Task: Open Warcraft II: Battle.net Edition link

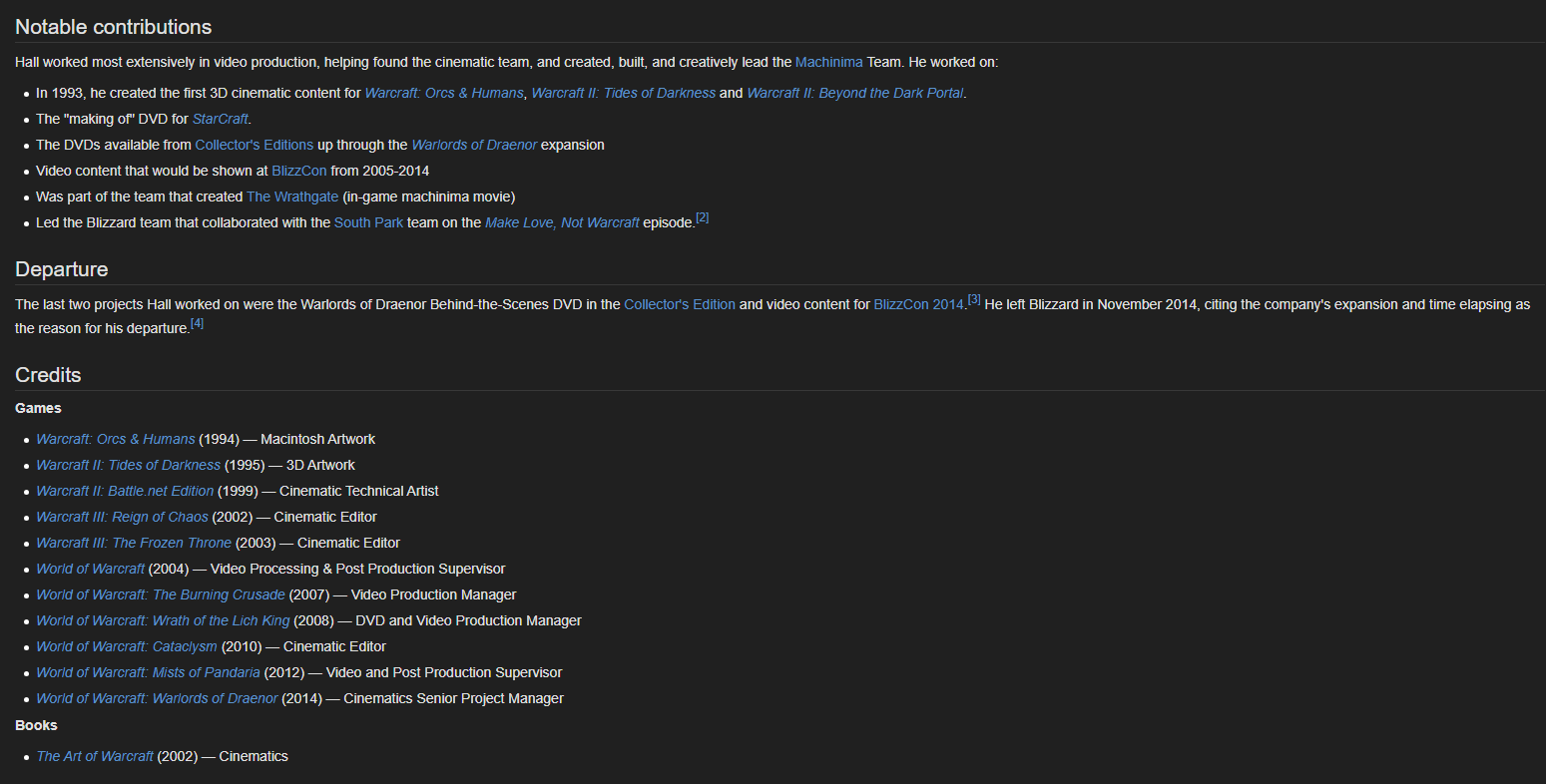Action: [125, 491]
